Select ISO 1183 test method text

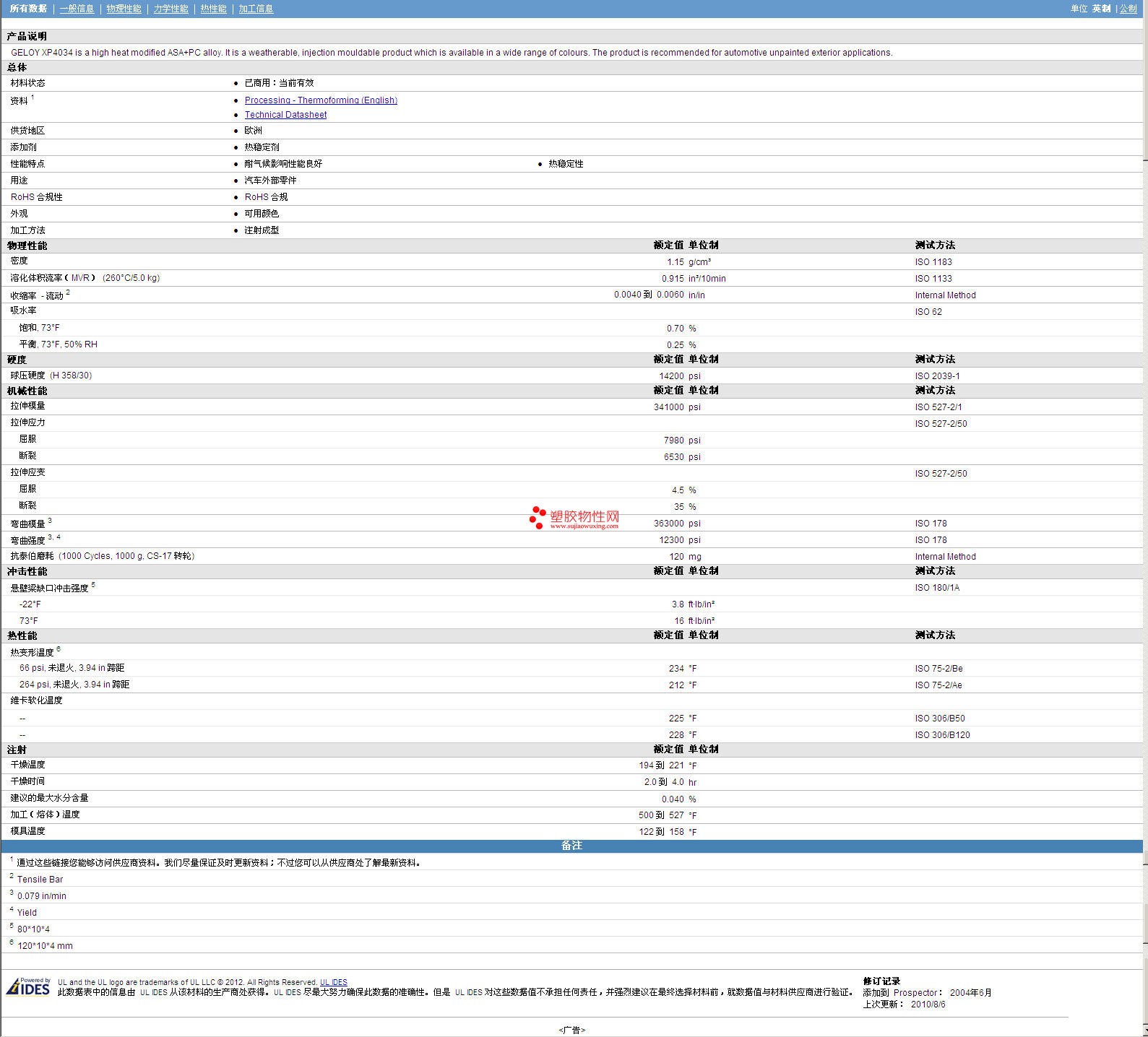pyautogui.click(x=933, y=262)
